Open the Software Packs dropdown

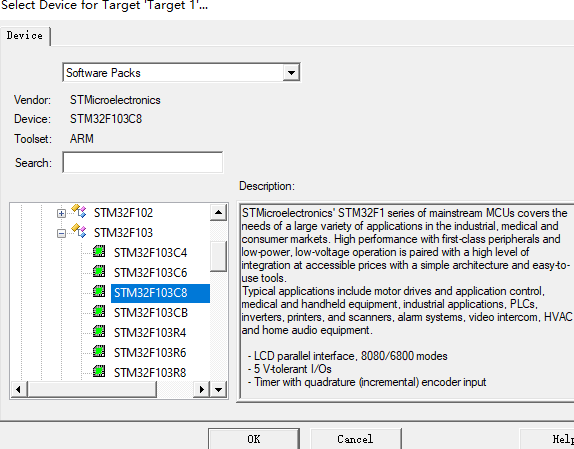(291, 72)
